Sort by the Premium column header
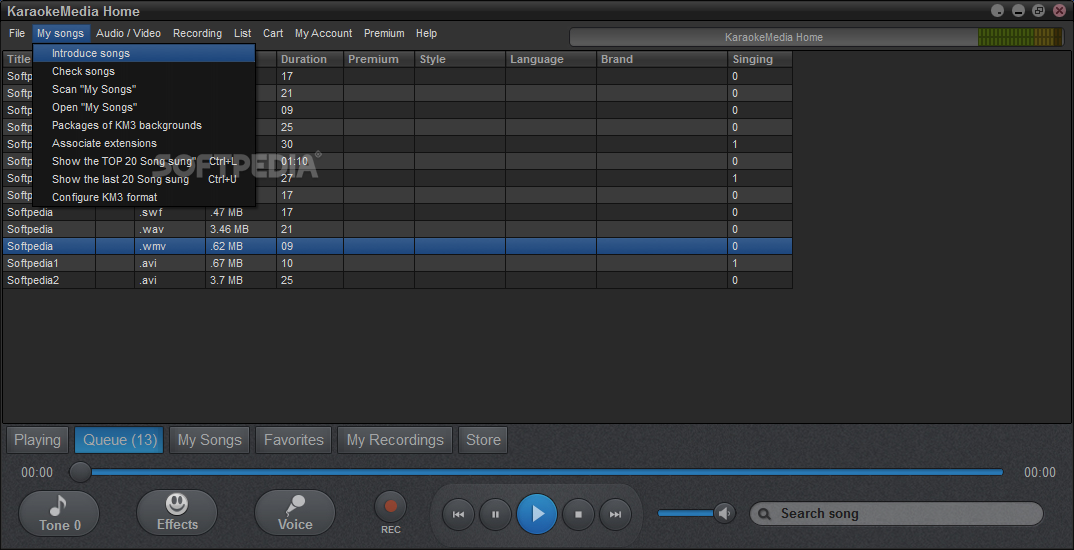Screen dimensions: 1074x550 click(379, 60)
